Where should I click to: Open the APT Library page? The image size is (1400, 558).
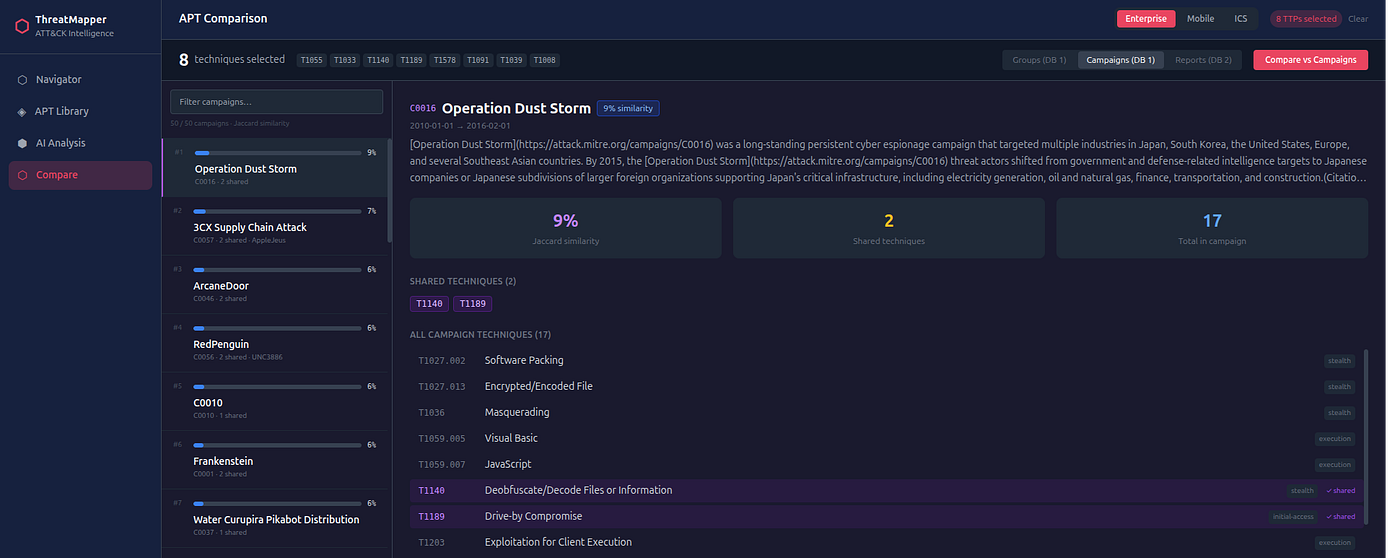tap(80, 112)
